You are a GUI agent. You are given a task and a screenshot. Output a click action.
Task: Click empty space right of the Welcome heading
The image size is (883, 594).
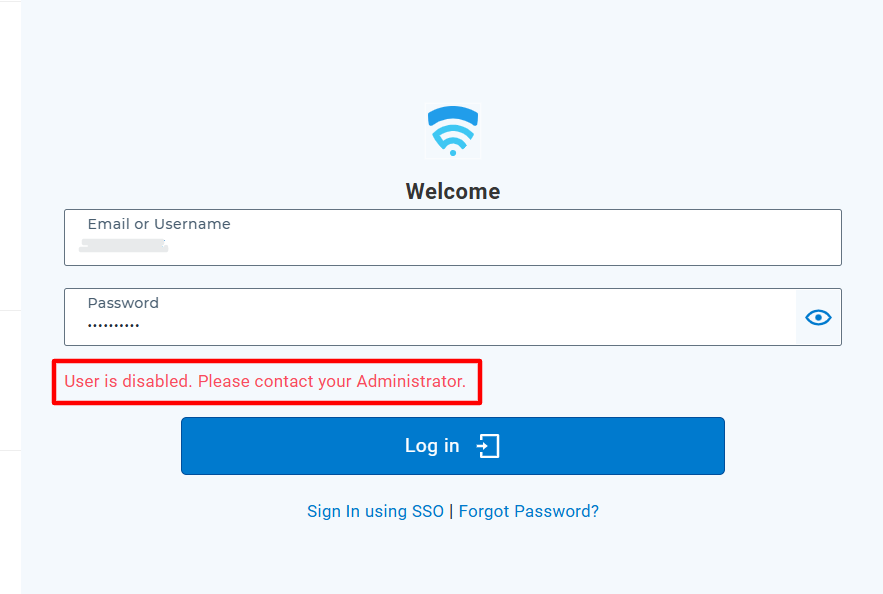(680, 191)
